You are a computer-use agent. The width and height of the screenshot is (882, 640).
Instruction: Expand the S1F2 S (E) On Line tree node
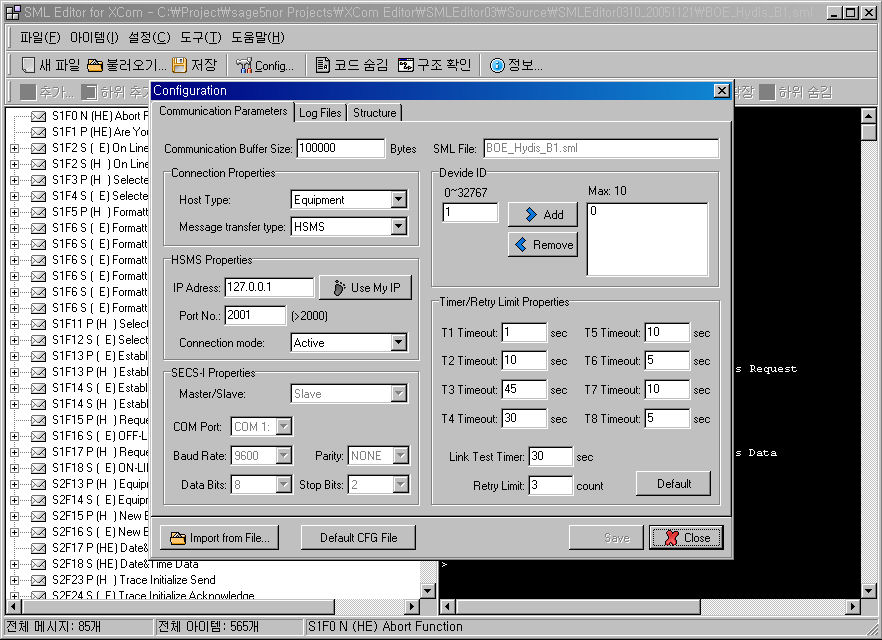15,148
